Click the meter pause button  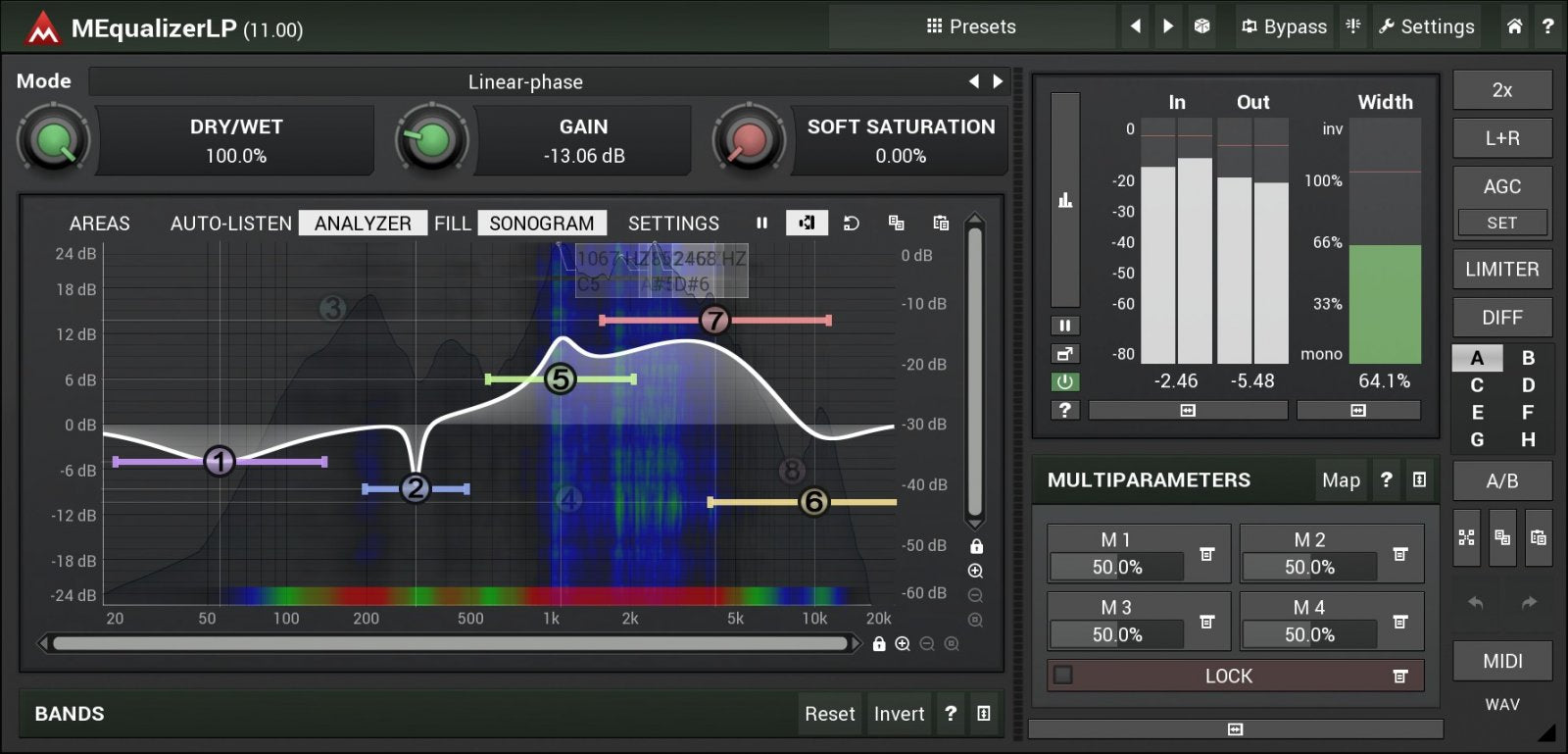(1064, 326)
